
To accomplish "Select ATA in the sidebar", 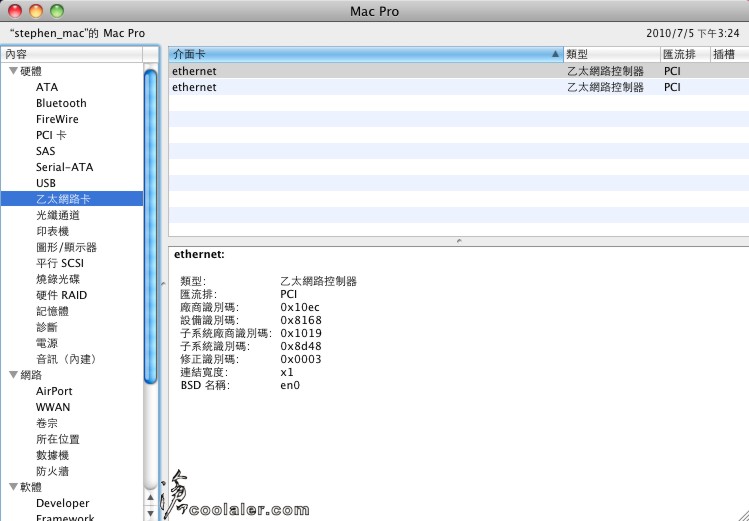I will tap(47, 87).
